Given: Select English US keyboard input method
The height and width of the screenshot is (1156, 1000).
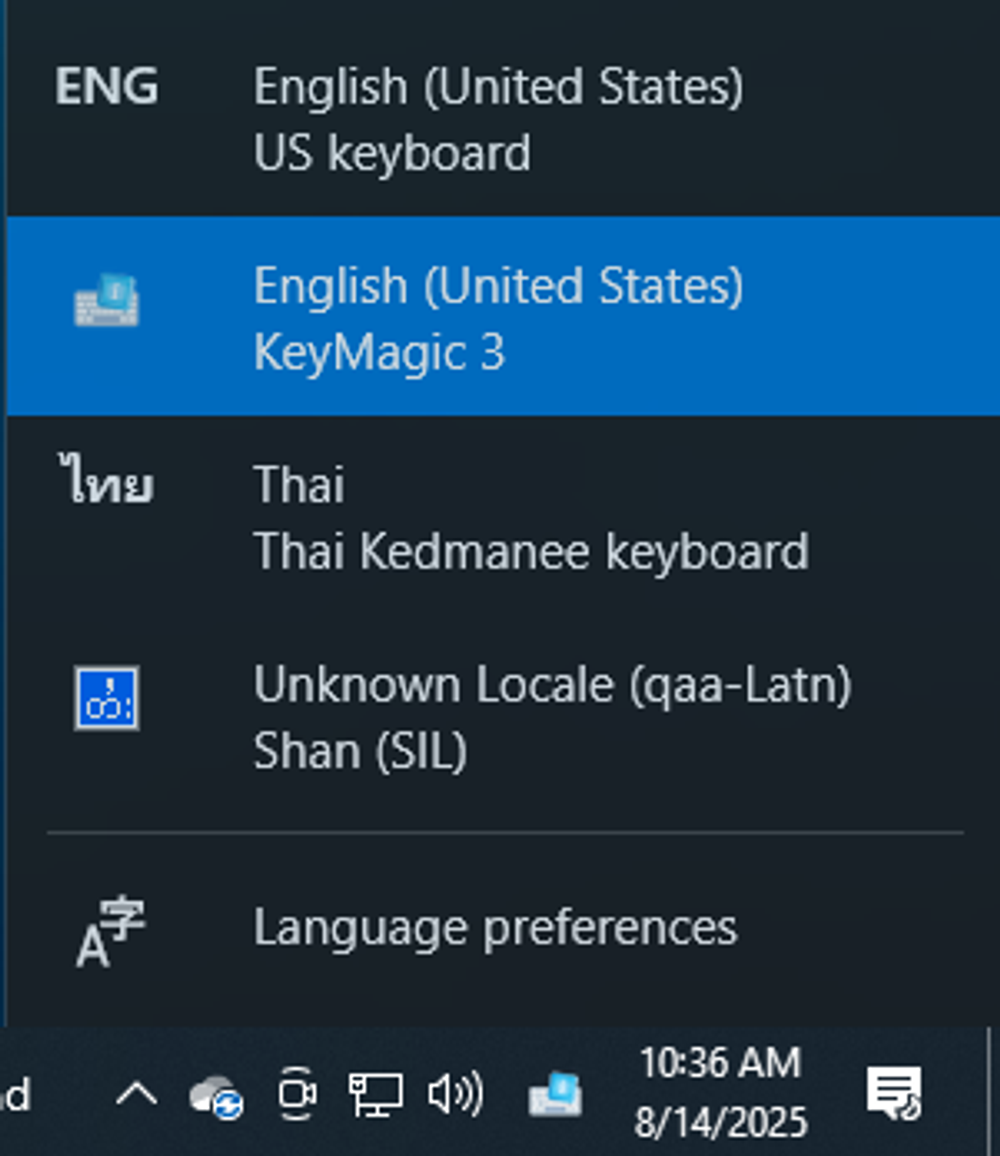Looking at the screenshot, I should tap(503, 118).
